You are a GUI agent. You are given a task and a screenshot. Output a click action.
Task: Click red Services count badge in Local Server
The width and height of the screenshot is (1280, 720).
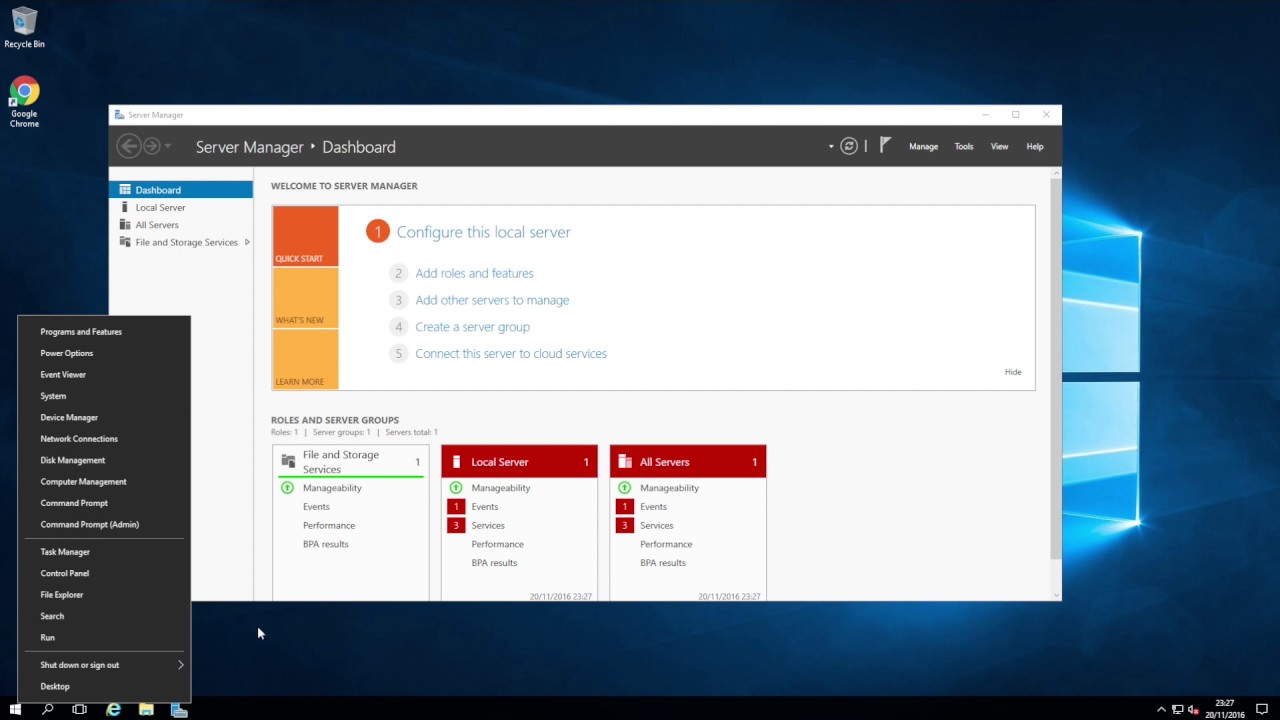pyautogui.click(x=456, y=526)
